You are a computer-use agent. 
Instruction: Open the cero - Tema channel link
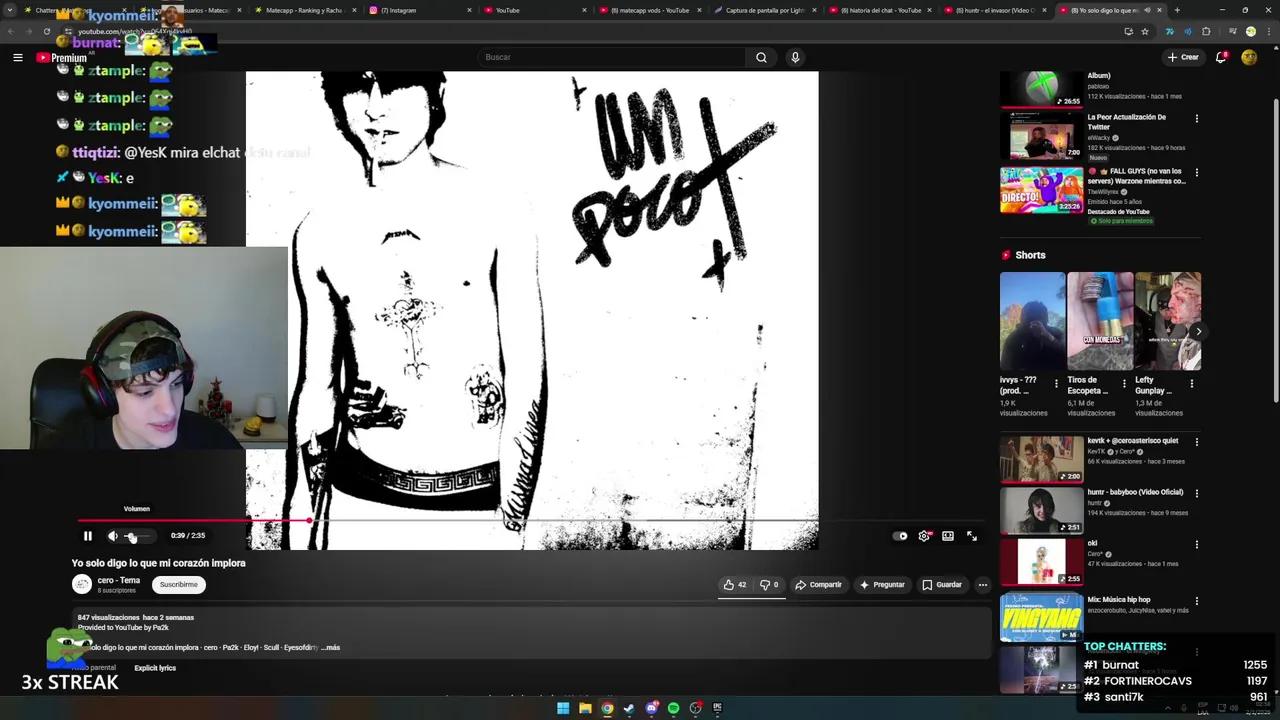[x=119, y=580]
